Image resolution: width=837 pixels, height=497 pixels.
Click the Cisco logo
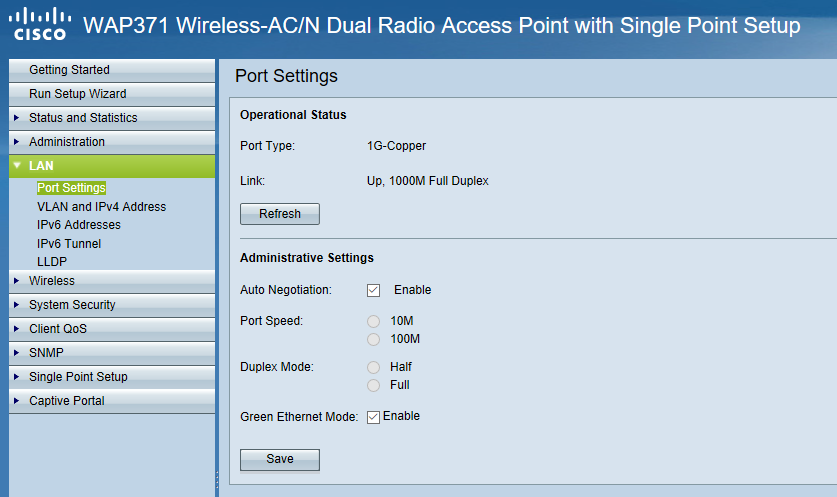pyautogui.click(x=40, y=25)
